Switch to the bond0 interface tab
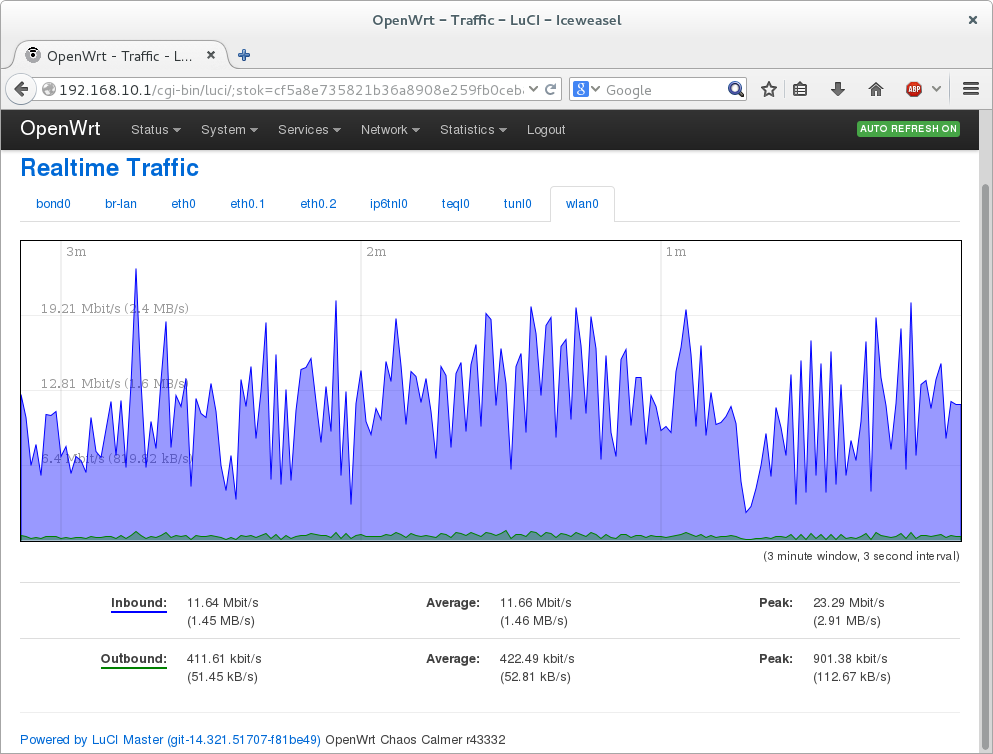993x754 pixels. 53,204
